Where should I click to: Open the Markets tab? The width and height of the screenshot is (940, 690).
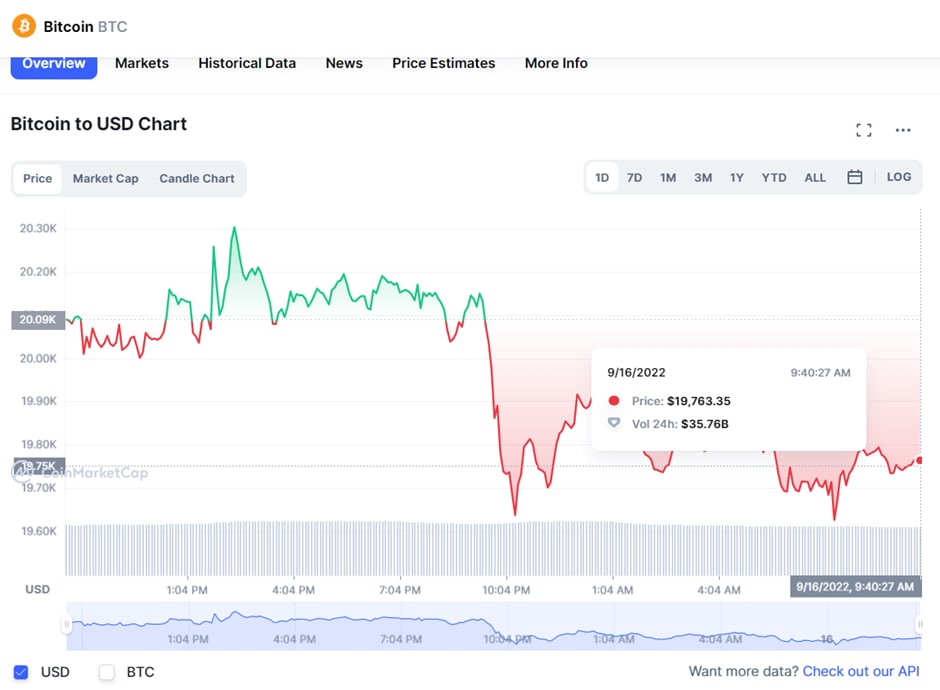pyautogui.click(x=142, y=64)
